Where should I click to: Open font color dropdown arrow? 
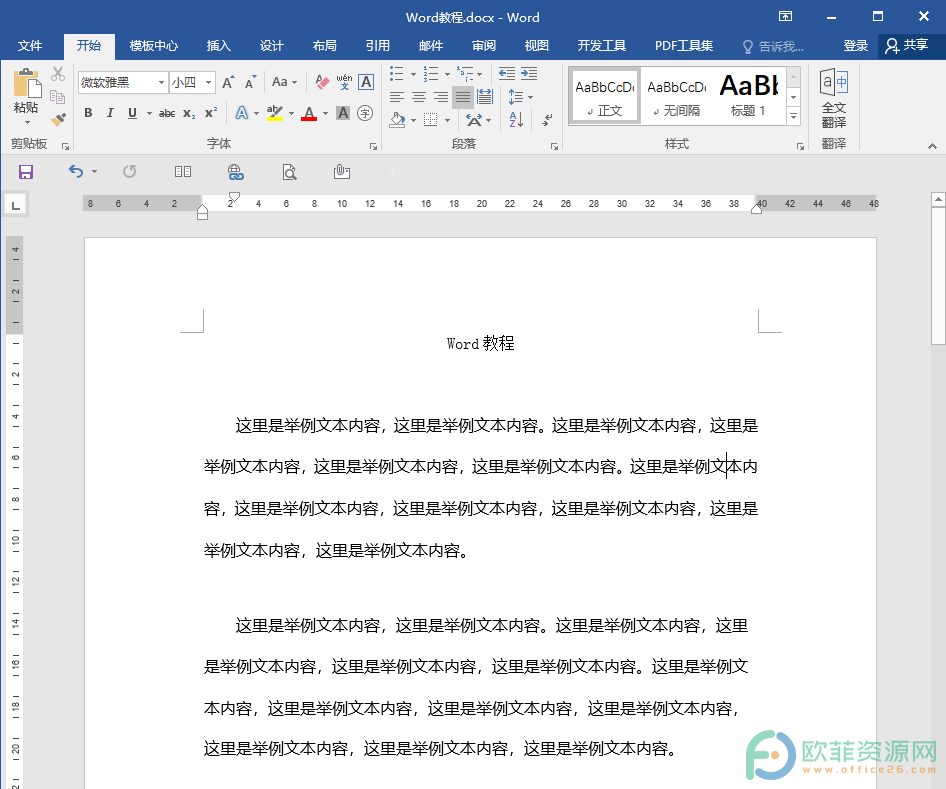[325, 113]
